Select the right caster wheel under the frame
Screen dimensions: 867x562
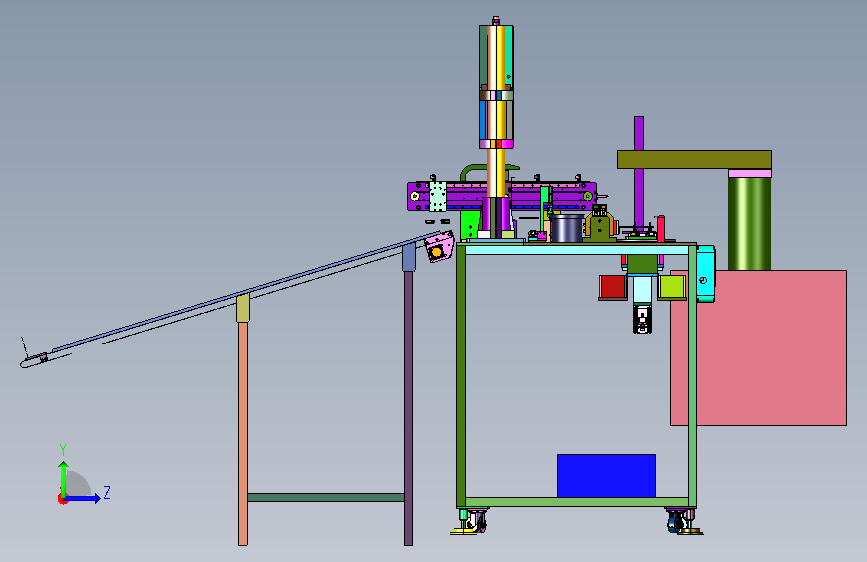[676, 521]
